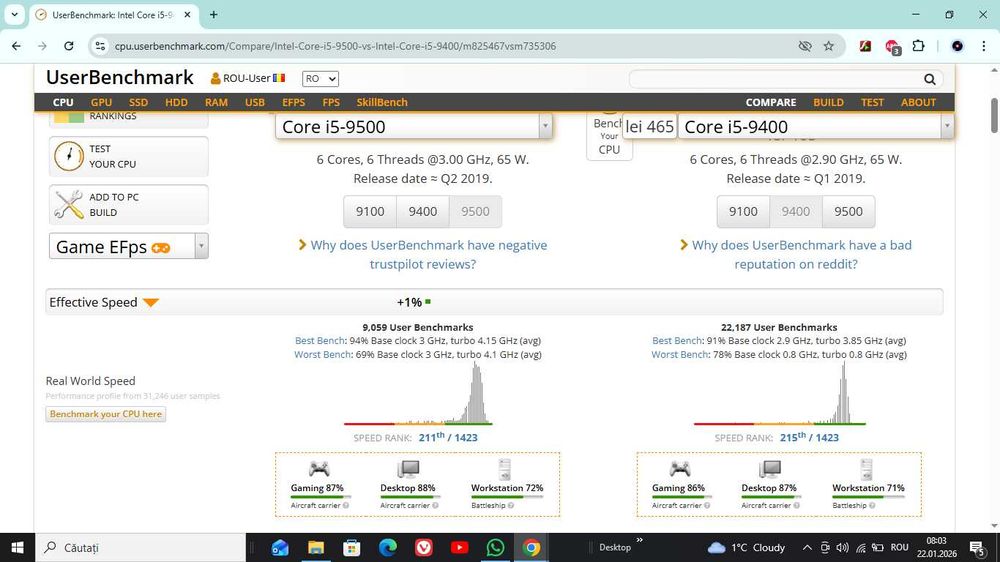Open YouTube from the taskbar
Viewport: 1000px width, 562px height.
pos(459,547)
